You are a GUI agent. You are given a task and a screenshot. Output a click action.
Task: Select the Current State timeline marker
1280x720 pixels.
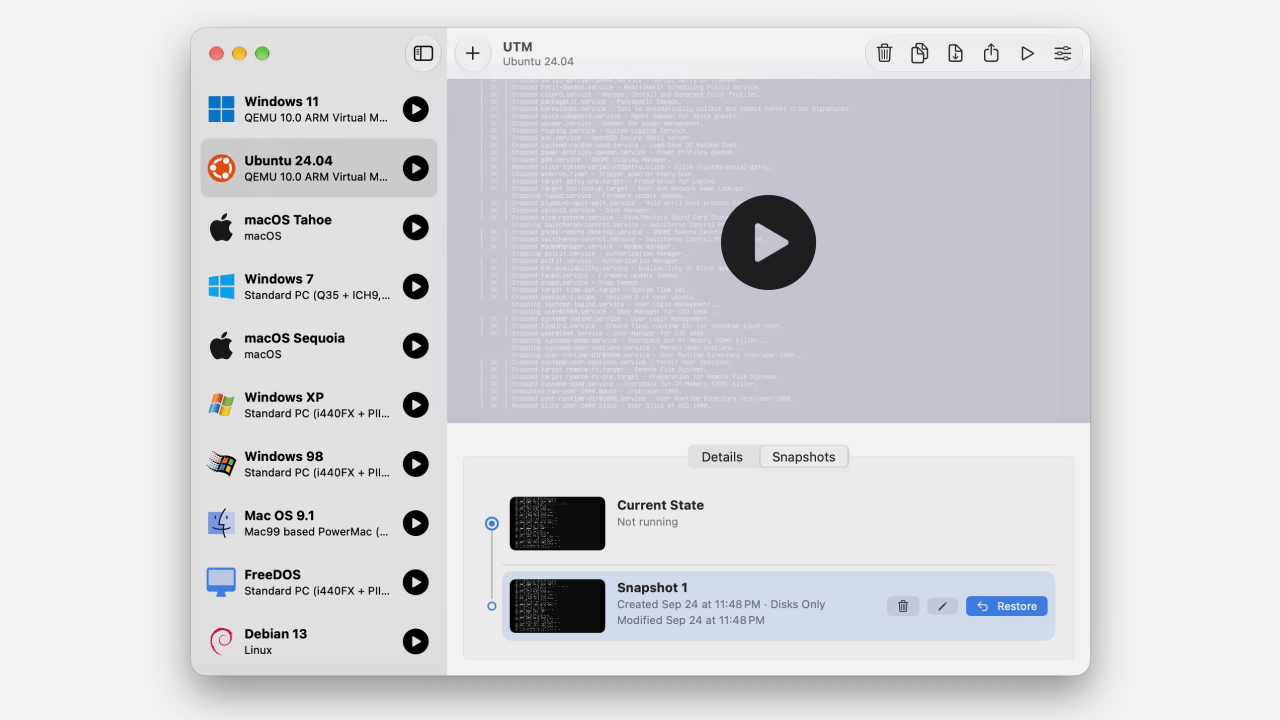click(491, 523)
